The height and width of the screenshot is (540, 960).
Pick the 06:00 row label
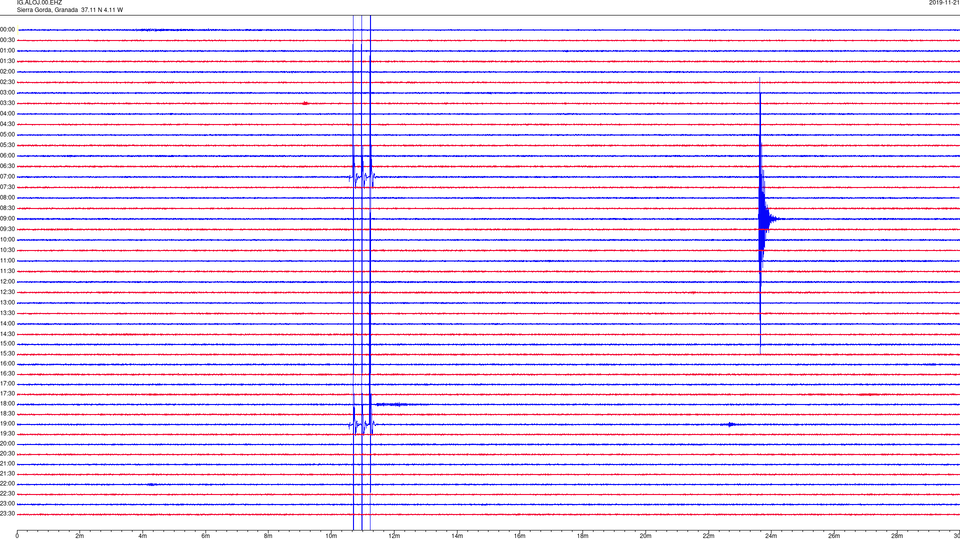(8, 156)
